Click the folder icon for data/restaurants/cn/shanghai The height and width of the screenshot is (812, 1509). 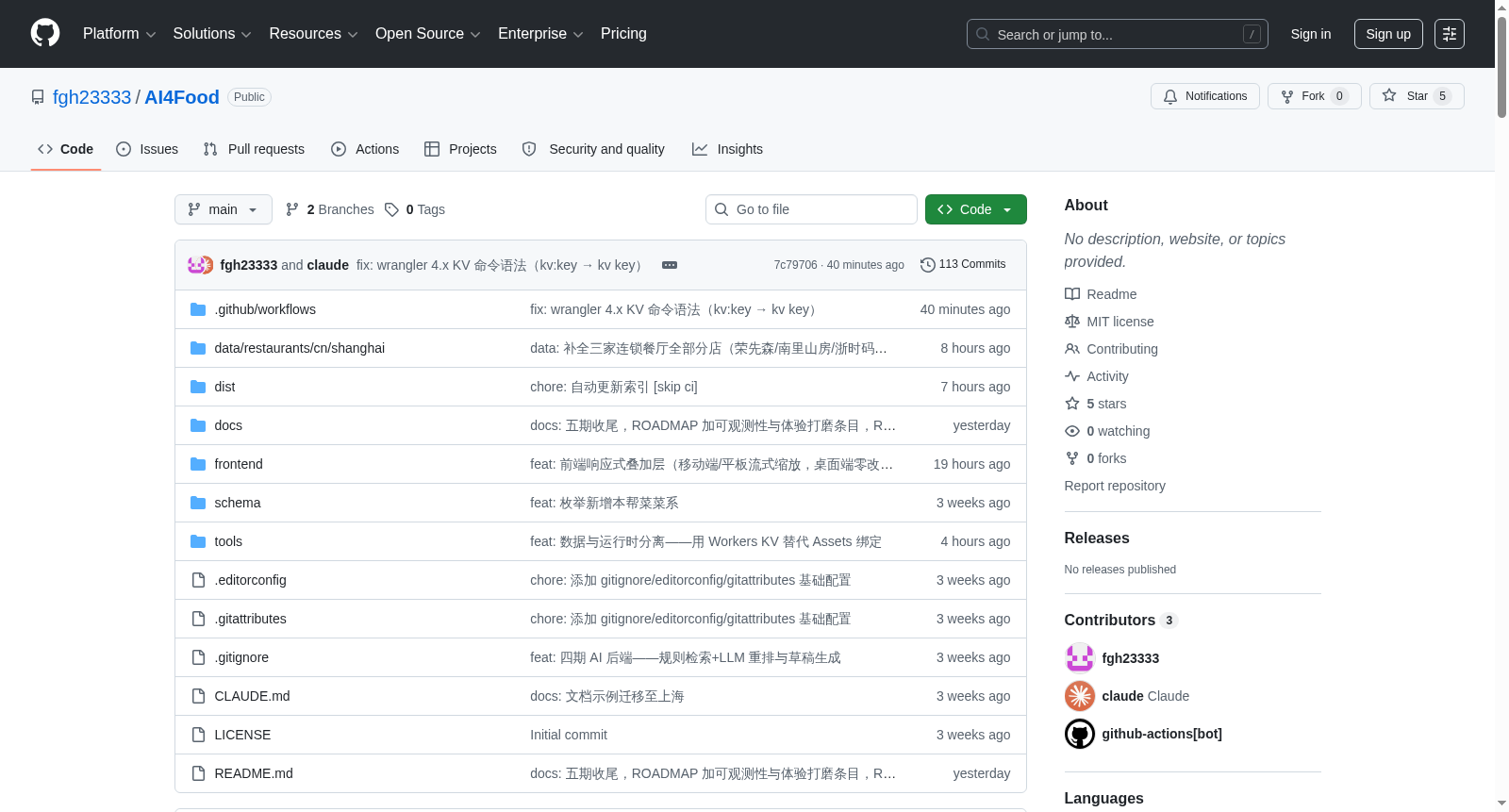coord(198,348)
